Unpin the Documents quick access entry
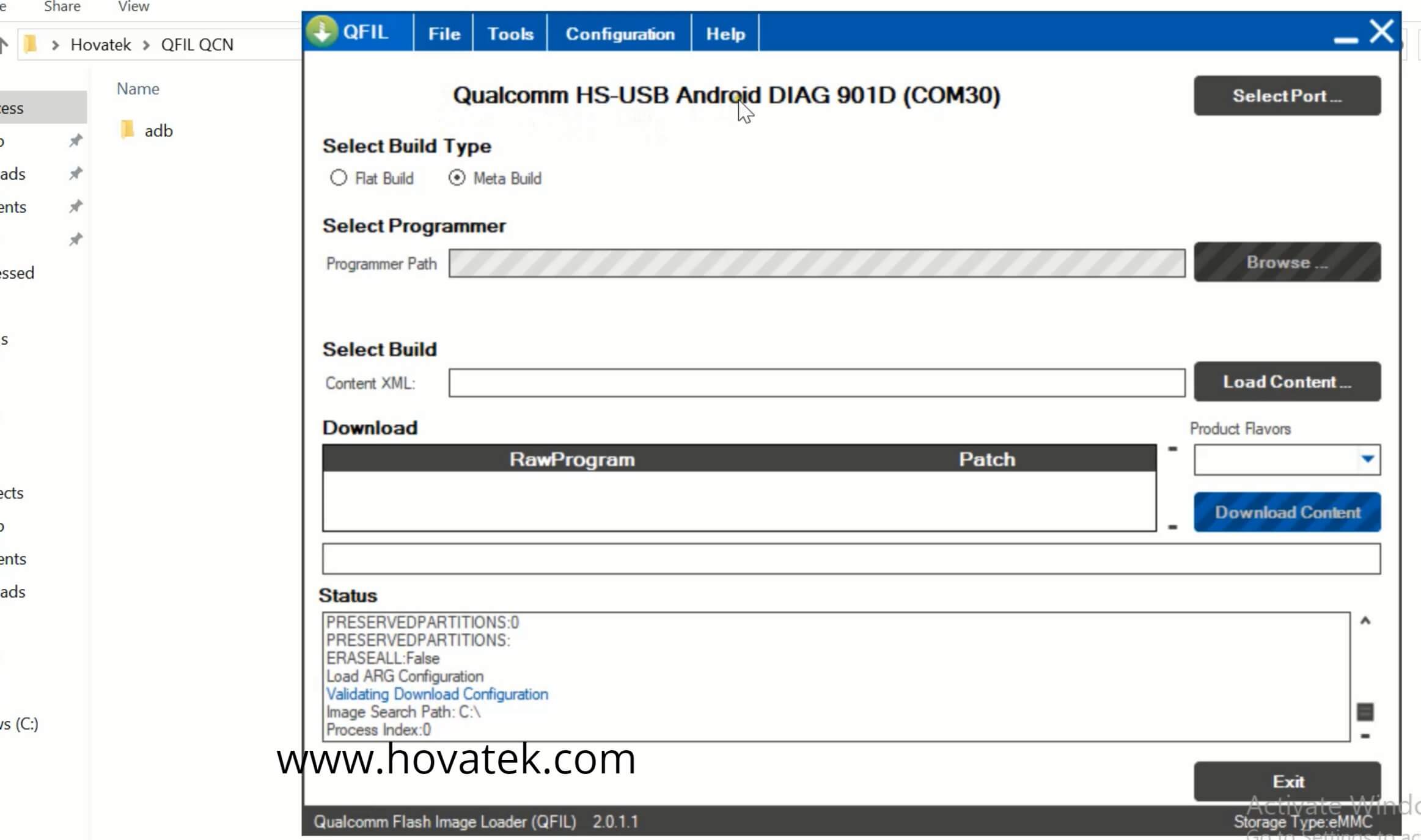 (x=75, y=206)
